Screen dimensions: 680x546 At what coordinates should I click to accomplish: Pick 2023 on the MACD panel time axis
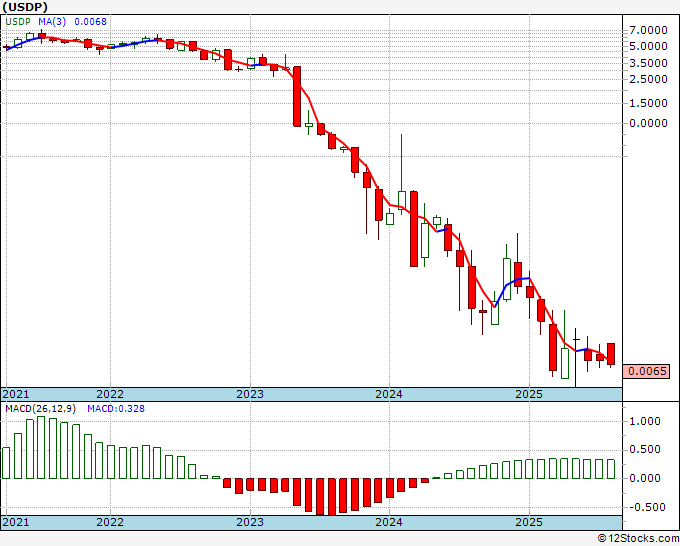(x=250, y=522)
